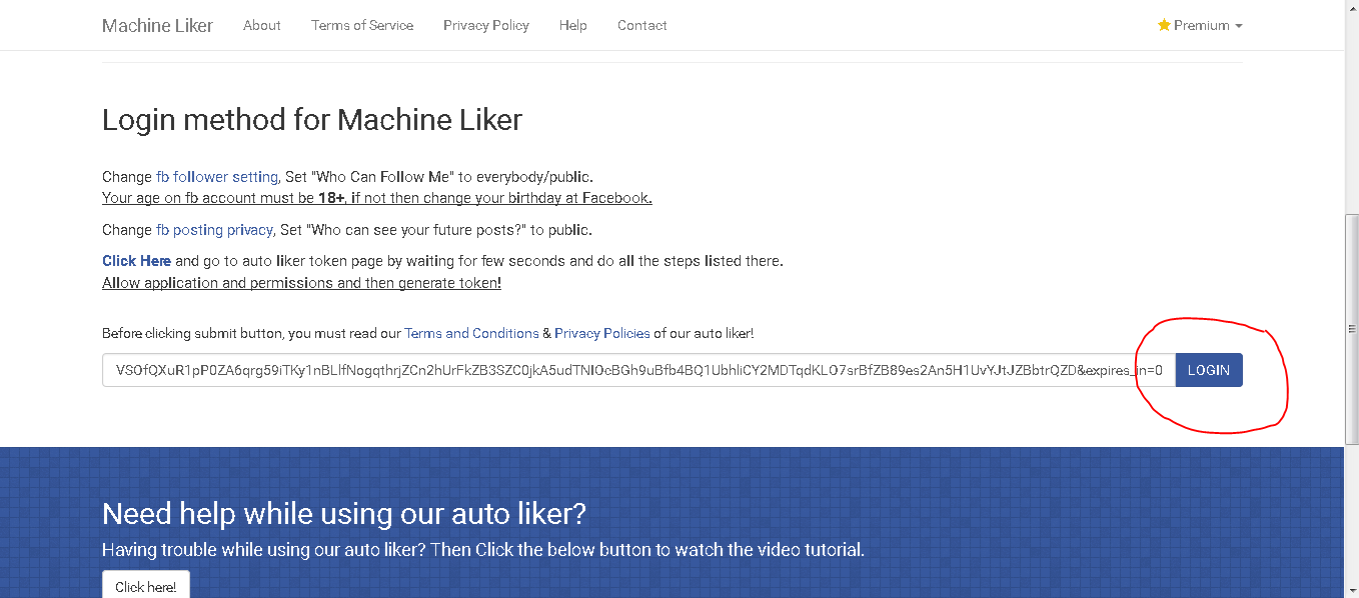Click the 'Having trouble while using' sentence
Image resolution: width=1359 pixels, height=598 pixels.
(x=483, y=550)
